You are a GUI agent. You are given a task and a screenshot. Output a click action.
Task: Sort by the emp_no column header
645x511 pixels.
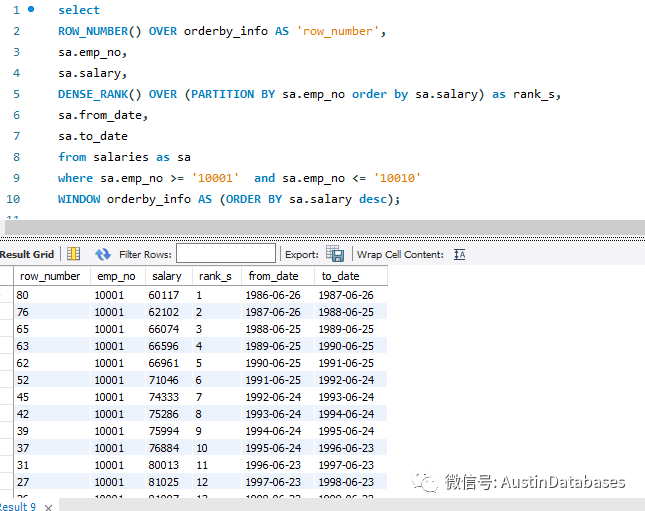click(x=113, y=276)
